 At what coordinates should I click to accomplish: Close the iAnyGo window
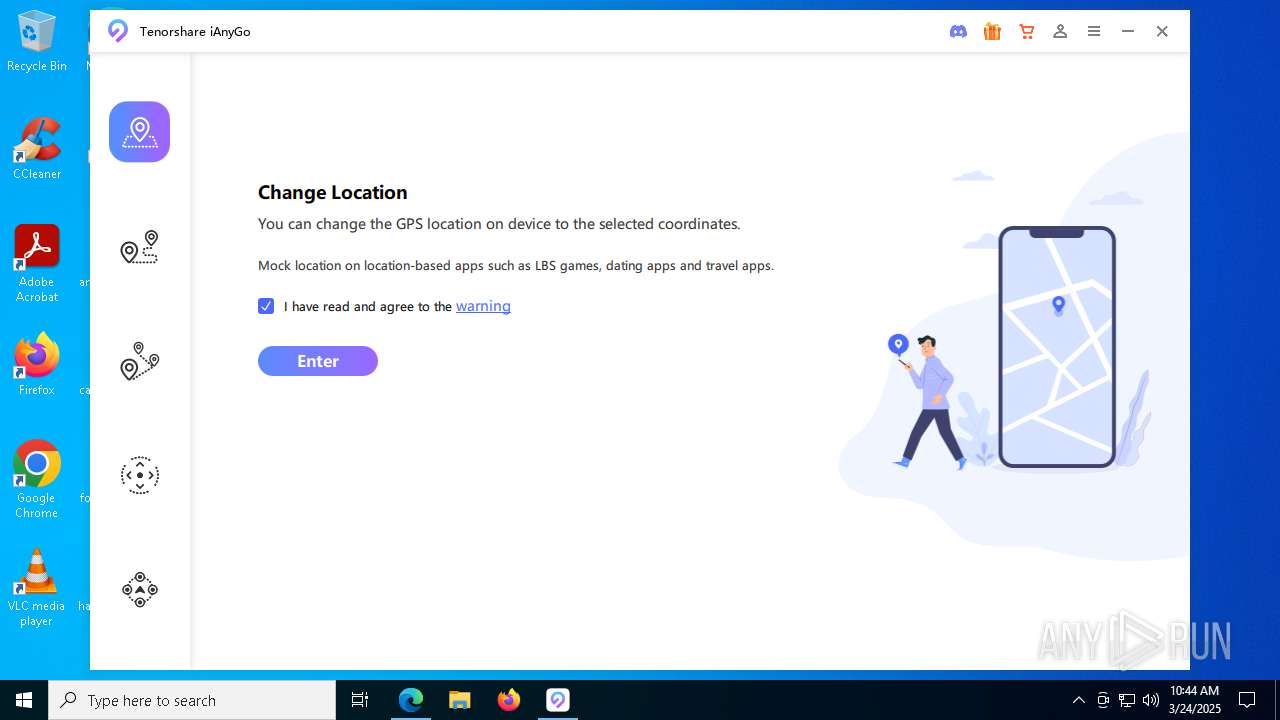[x=1162, y=32]
